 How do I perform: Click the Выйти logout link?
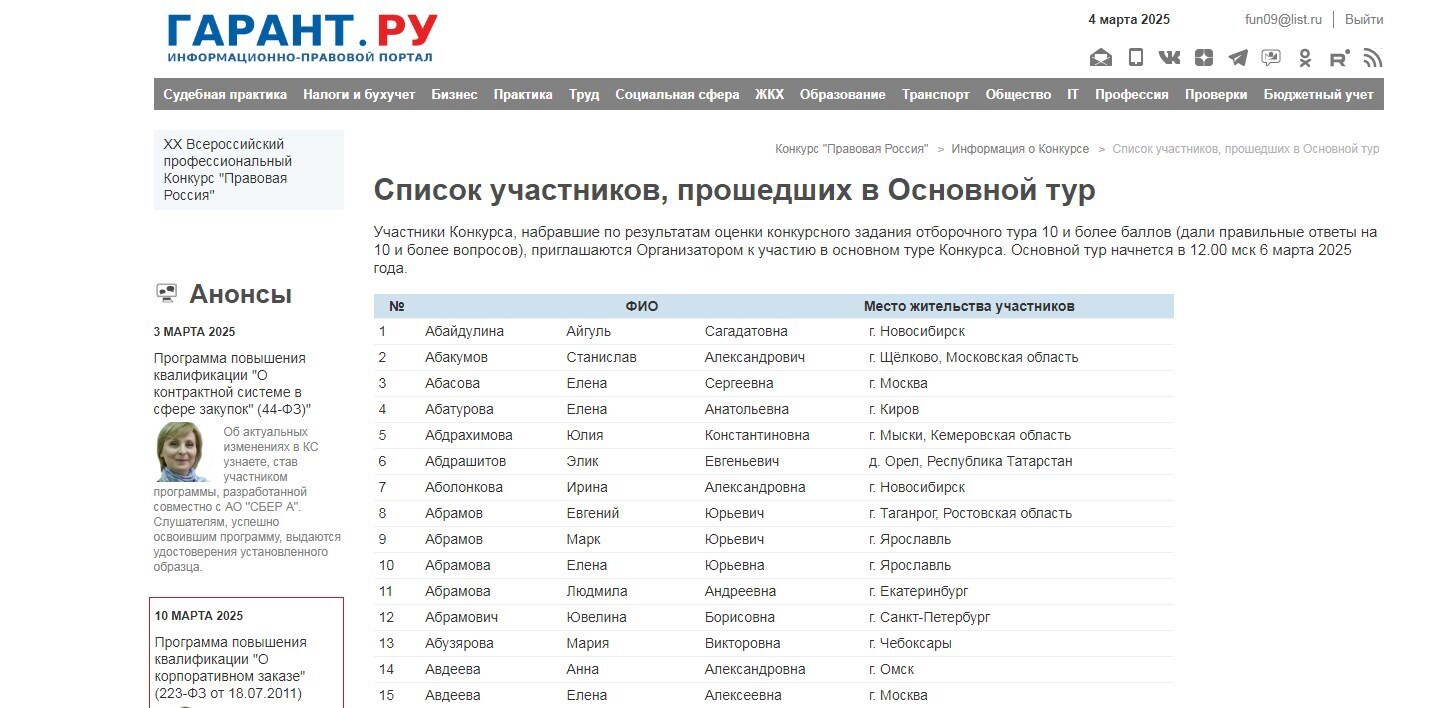1363,18
